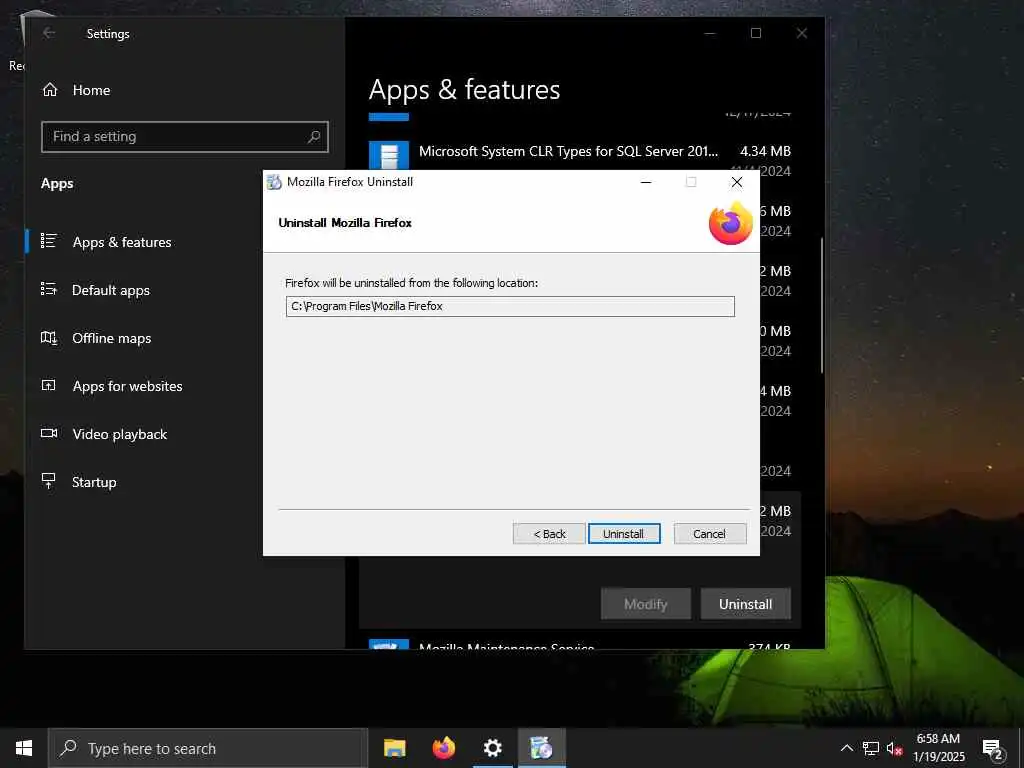Close the Mozilla Firefox Uninstall dialog

pyautogui.click(x=737, y=182)
